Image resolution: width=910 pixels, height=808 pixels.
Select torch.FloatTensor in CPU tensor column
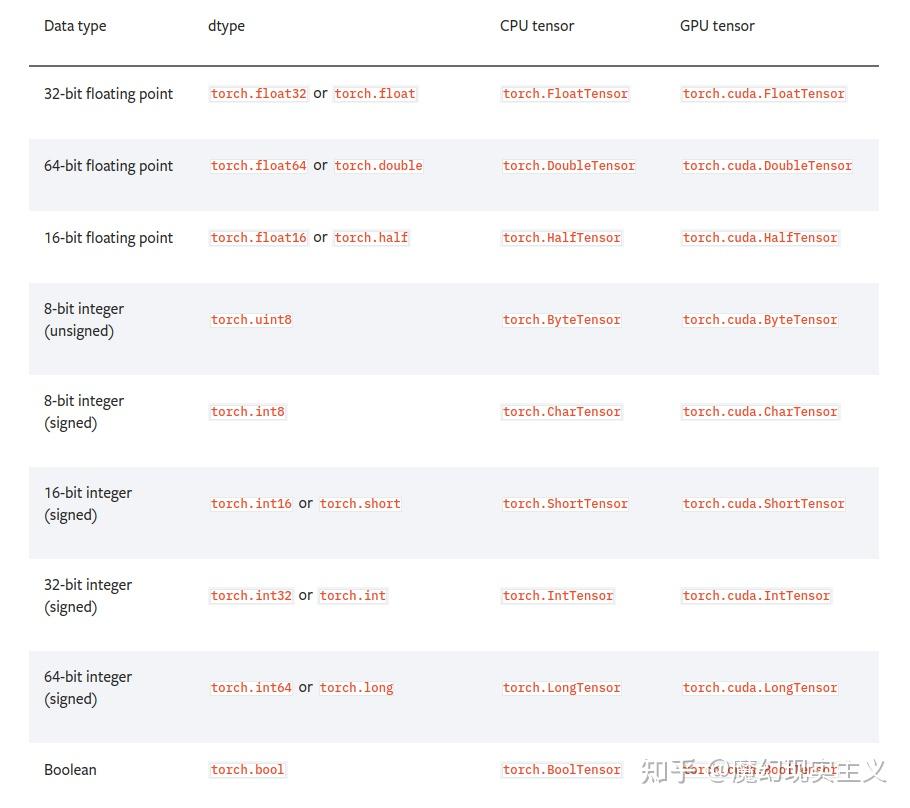point(565,94)
